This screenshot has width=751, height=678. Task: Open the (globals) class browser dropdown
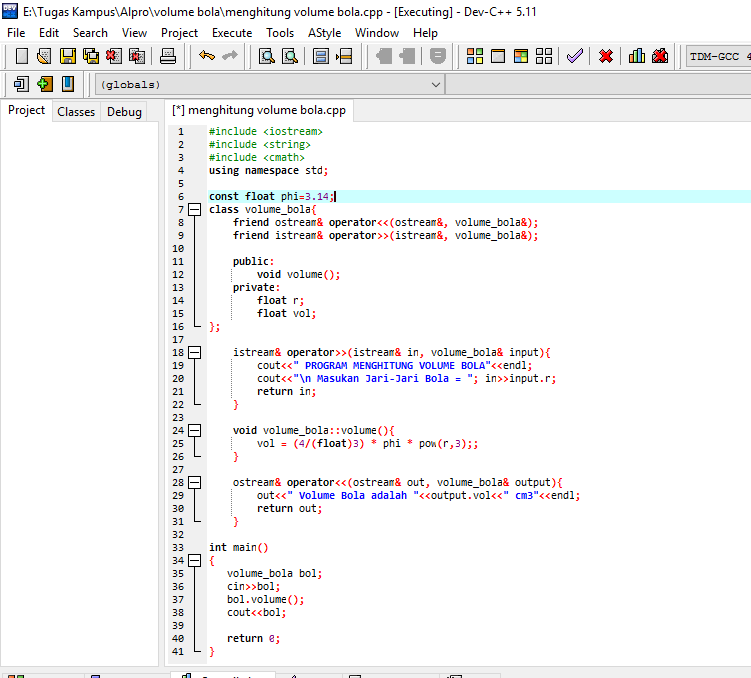(270, 85)
